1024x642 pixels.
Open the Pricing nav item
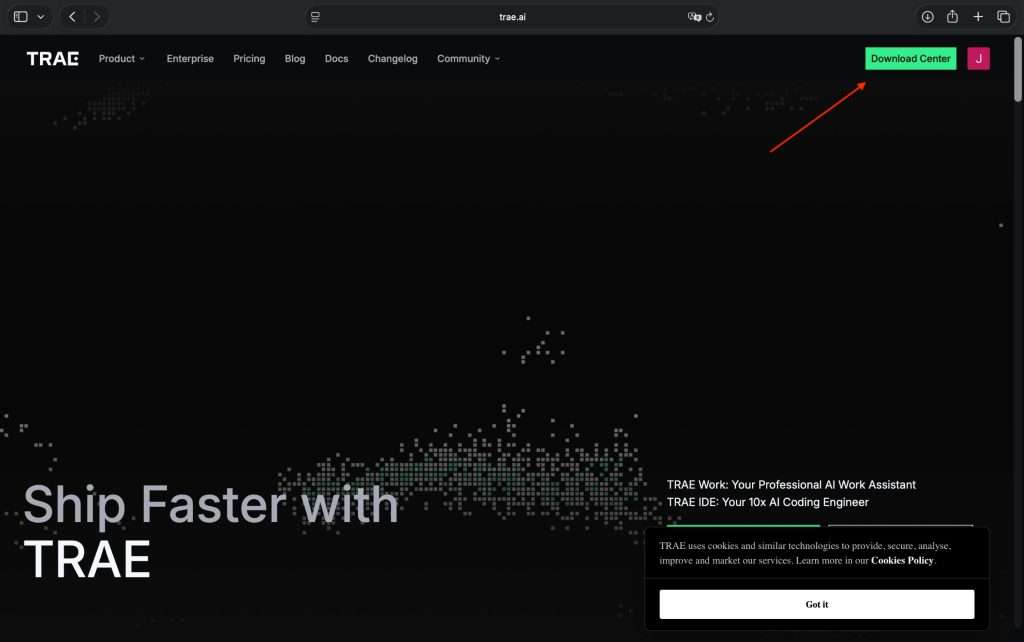249,59
